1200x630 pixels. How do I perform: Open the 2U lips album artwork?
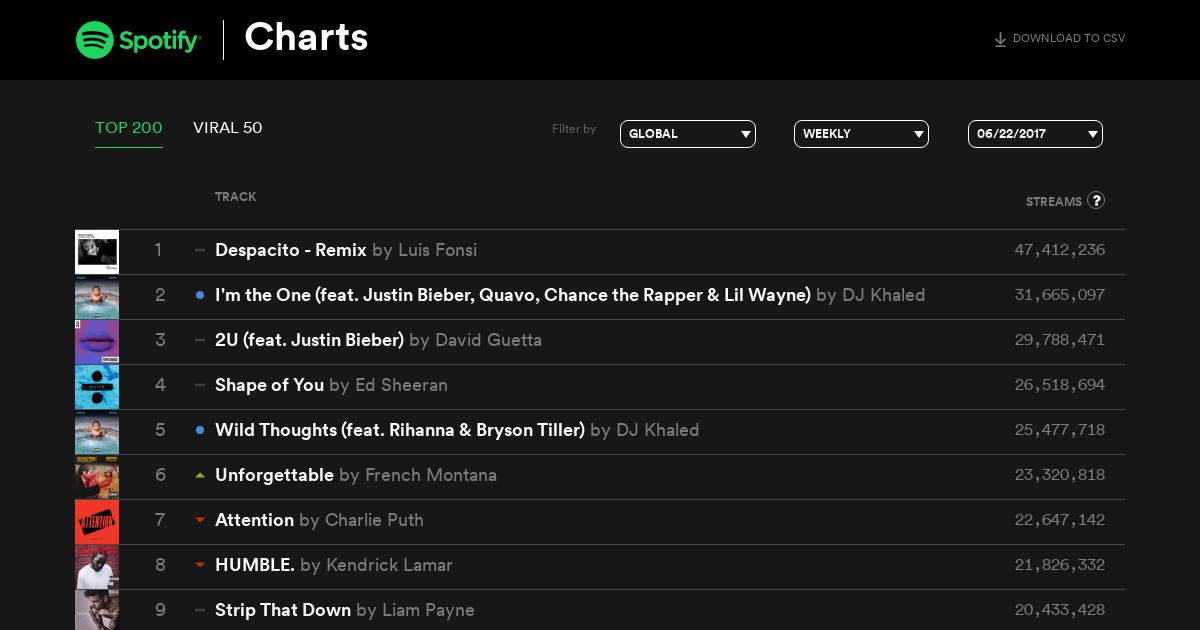[x=97, y=342]
